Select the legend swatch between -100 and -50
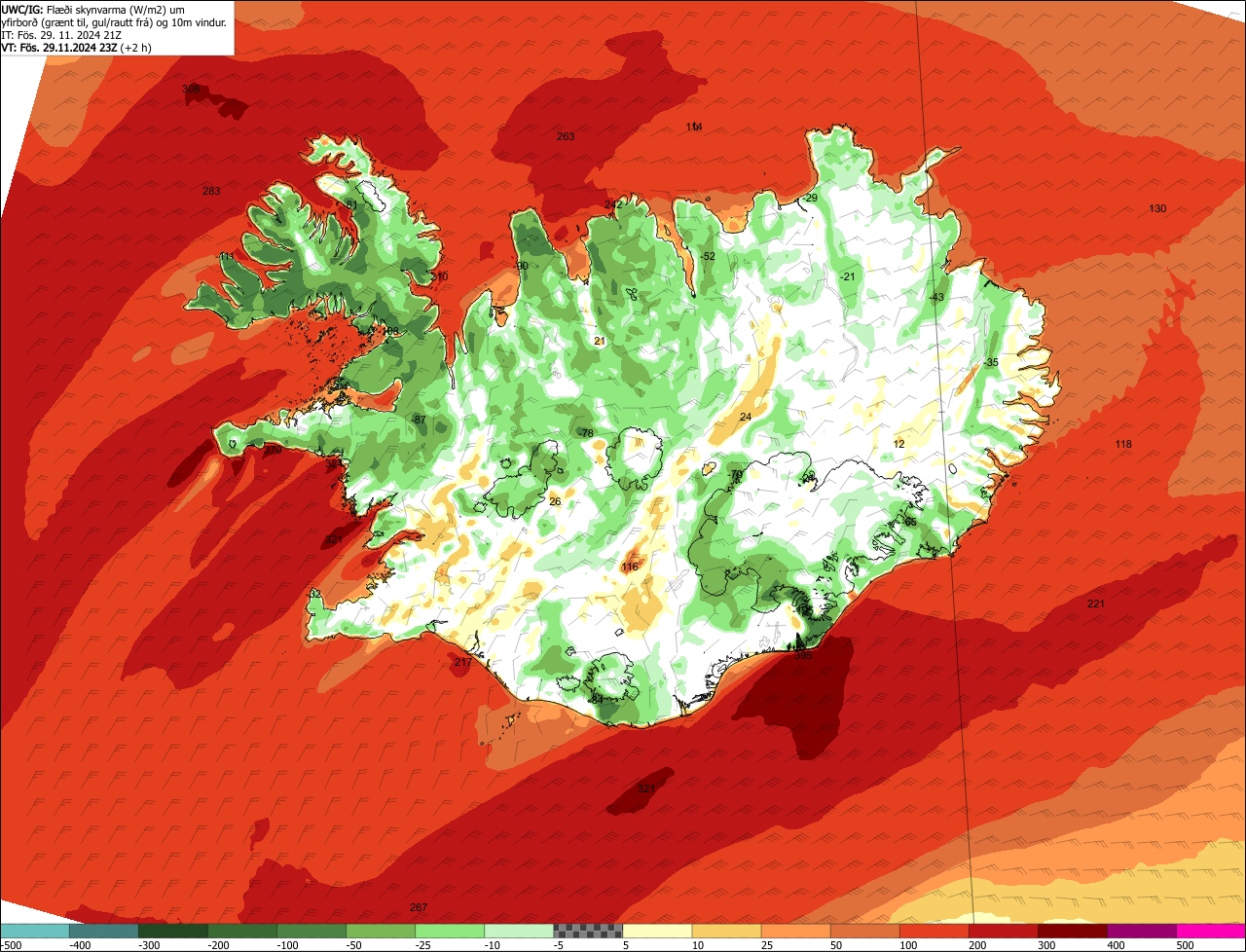Image resolution: width=1246 pixels, height=952 pixels. pos(311,930)
